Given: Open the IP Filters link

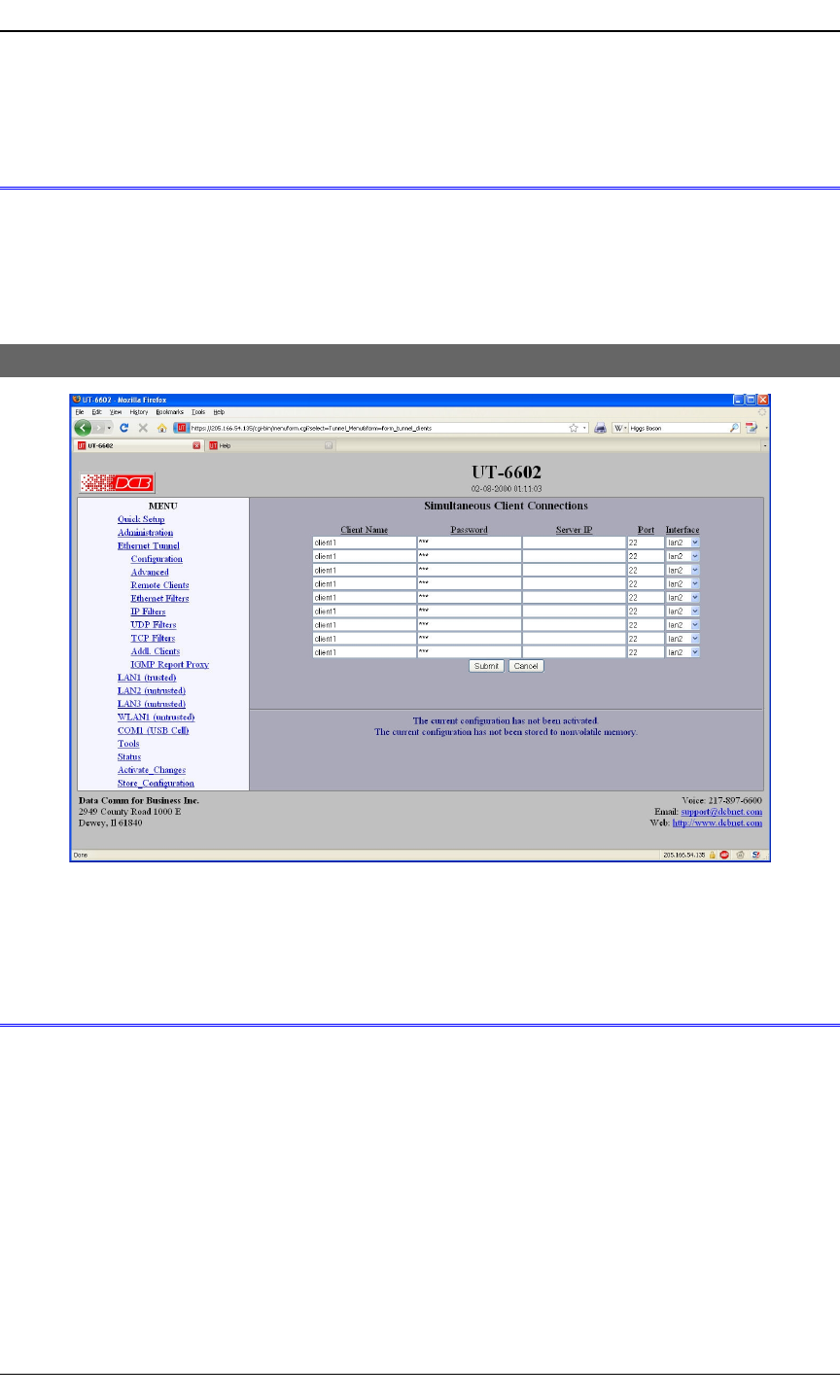Looking at the screenshot, I should [149, 612].
